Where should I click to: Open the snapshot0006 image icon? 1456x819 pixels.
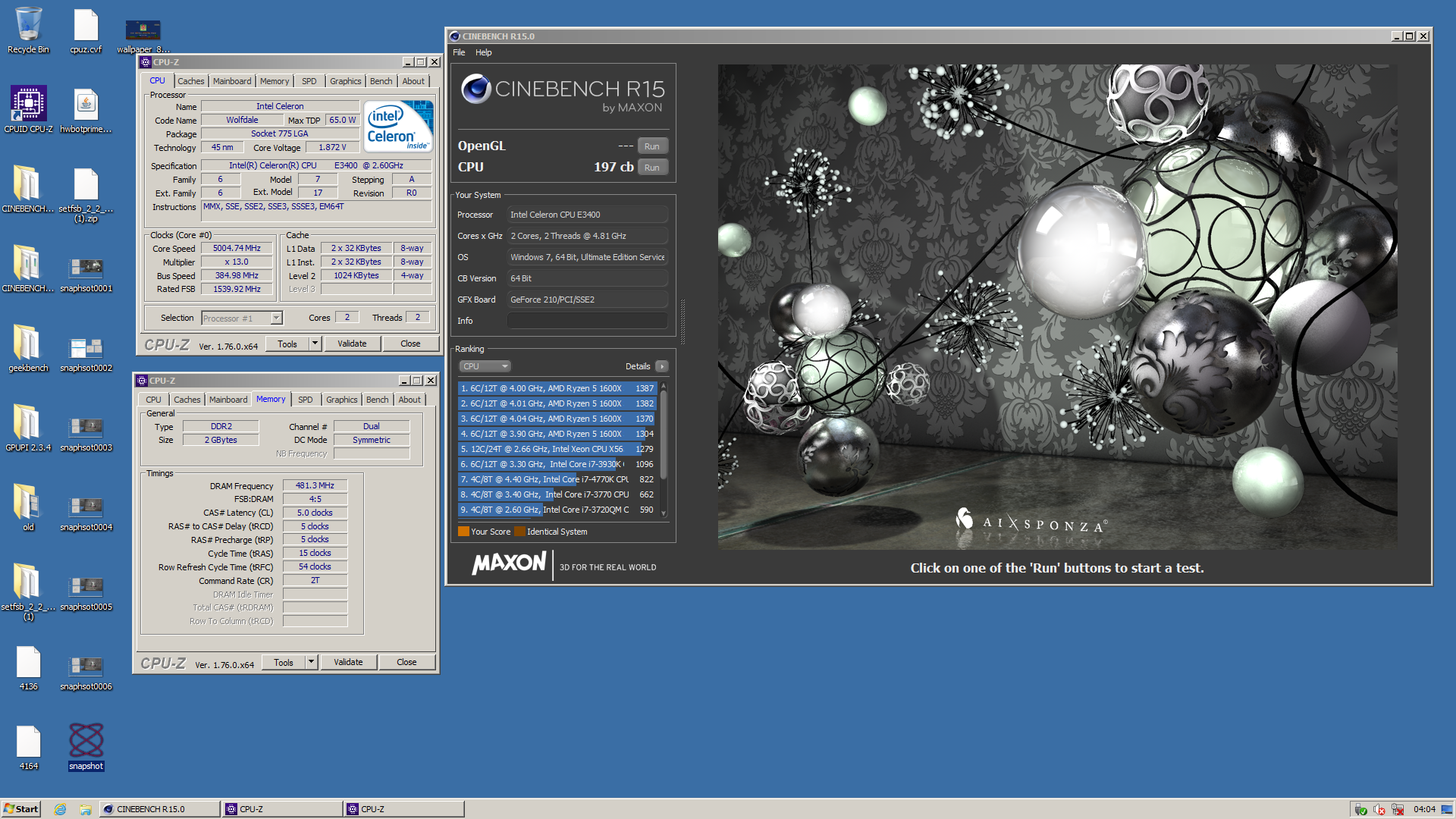pos(86,673)
